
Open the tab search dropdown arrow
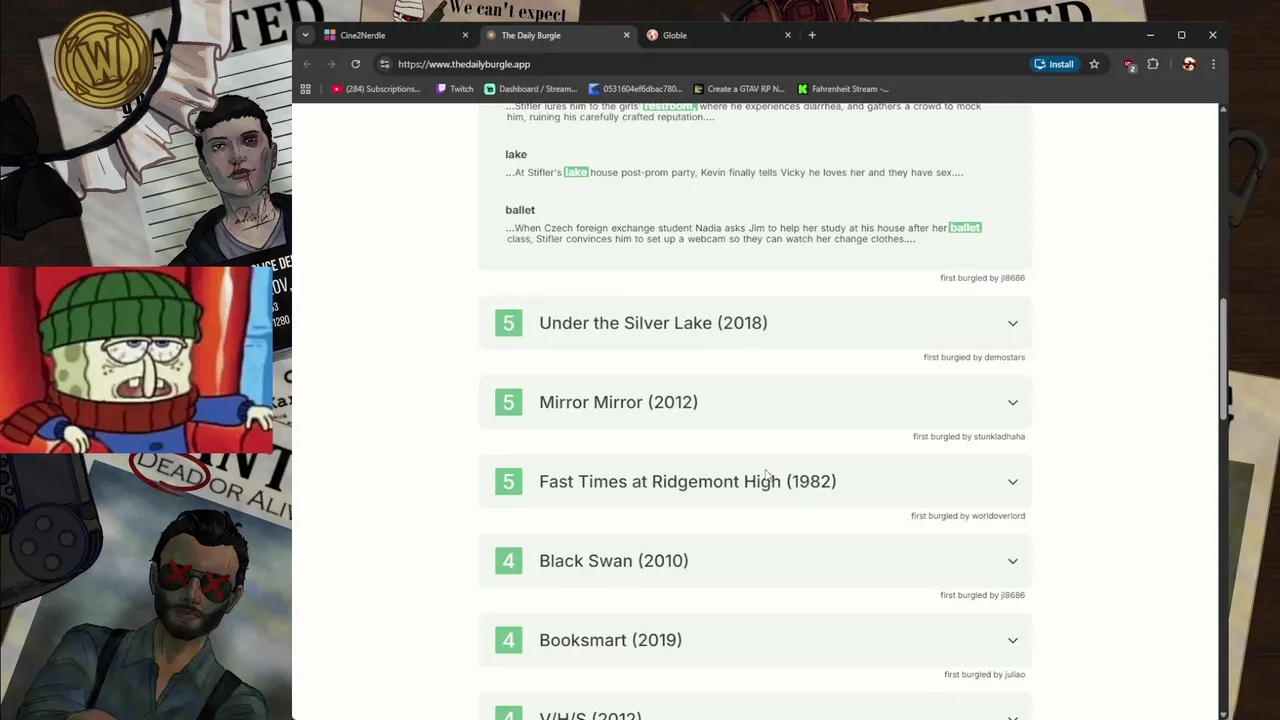point(307,35)
